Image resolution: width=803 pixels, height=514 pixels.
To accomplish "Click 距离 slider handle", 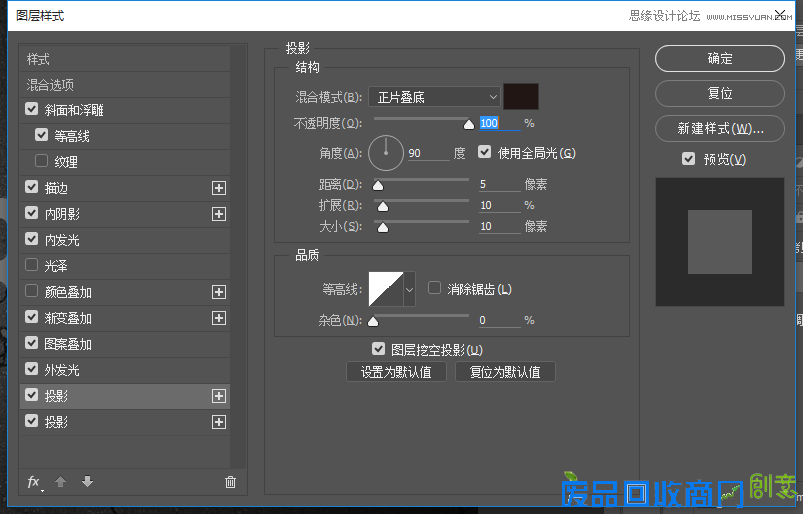I will (x=378, y=185).
